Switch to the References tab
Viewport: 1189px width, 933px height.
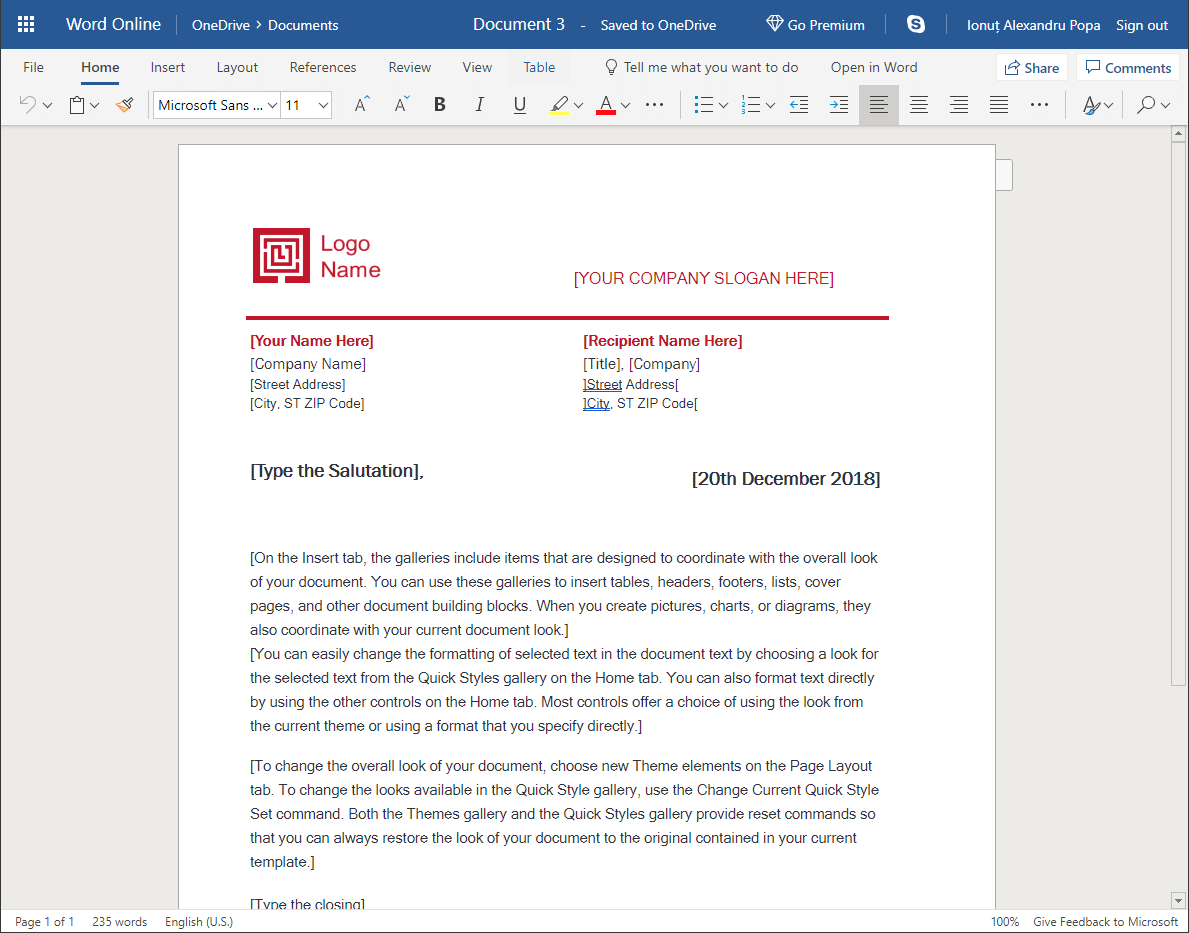(x=323, y=67)
